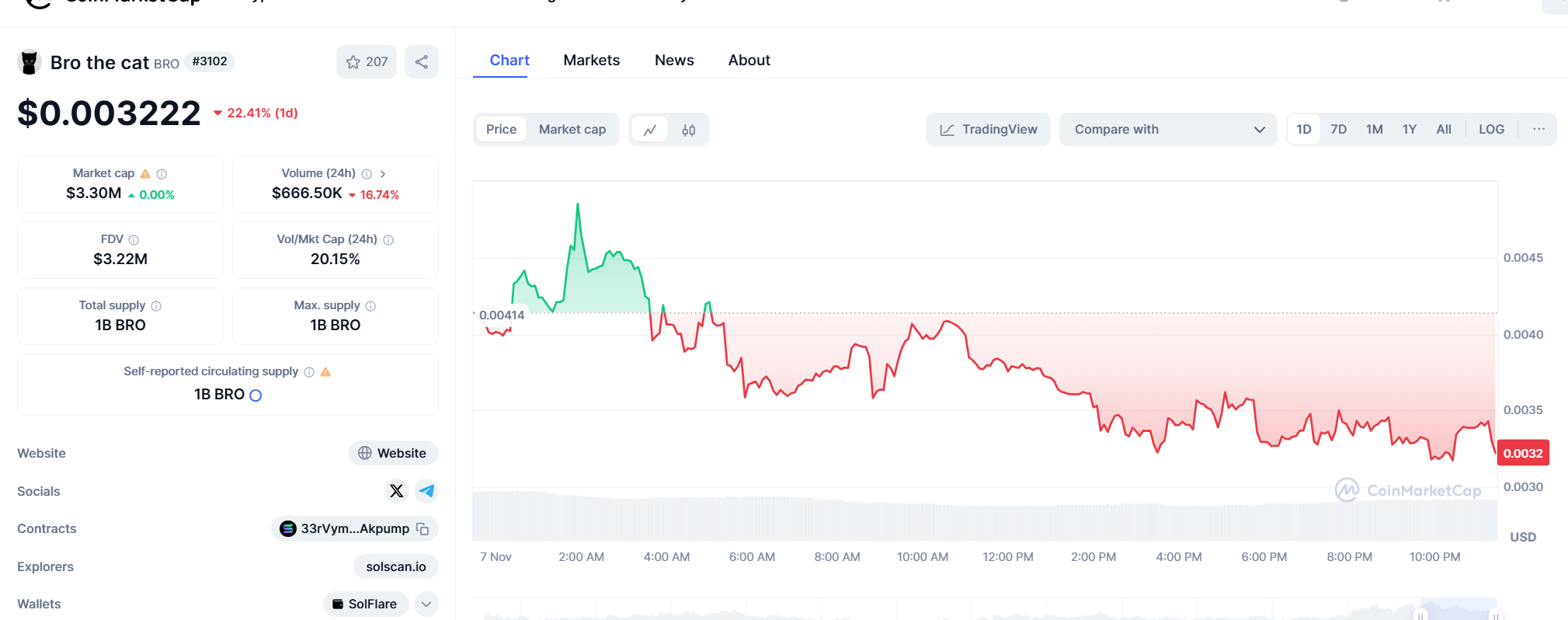1568x620 pixels.
Task: Open the Telegram social link
Action: (x=426, y=491)
